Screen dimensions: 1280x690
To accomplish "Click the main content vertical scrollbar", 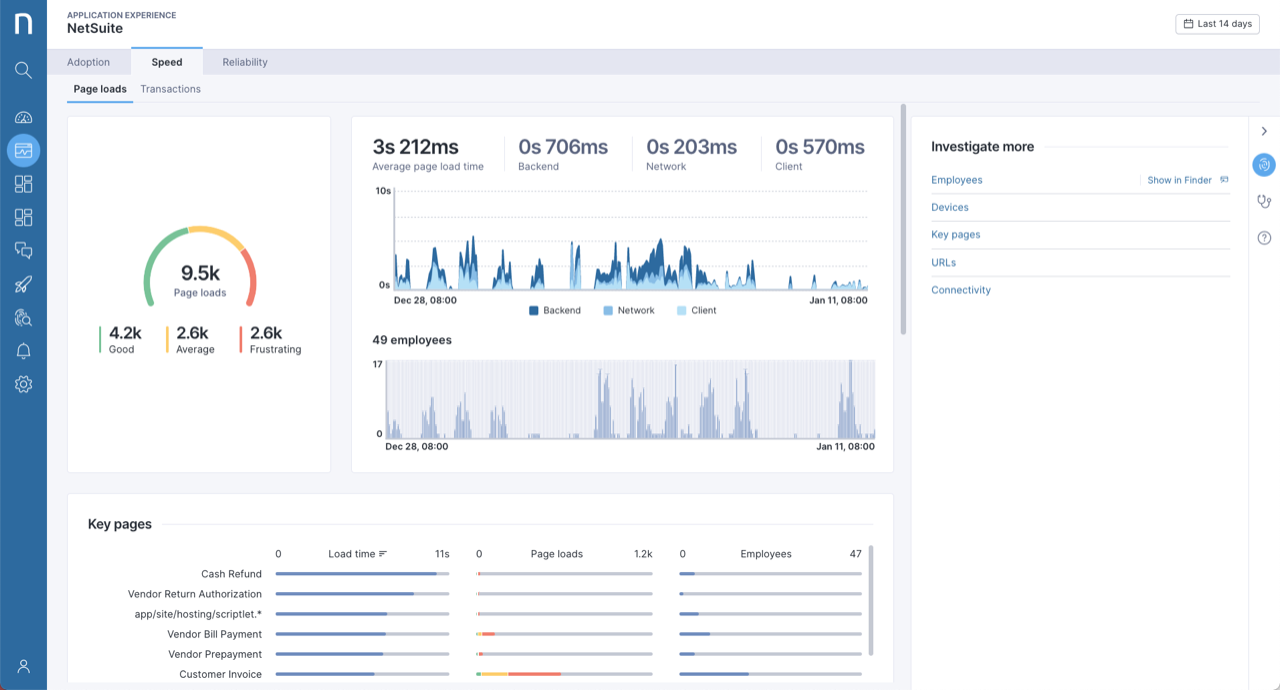I will coord(904,219).
